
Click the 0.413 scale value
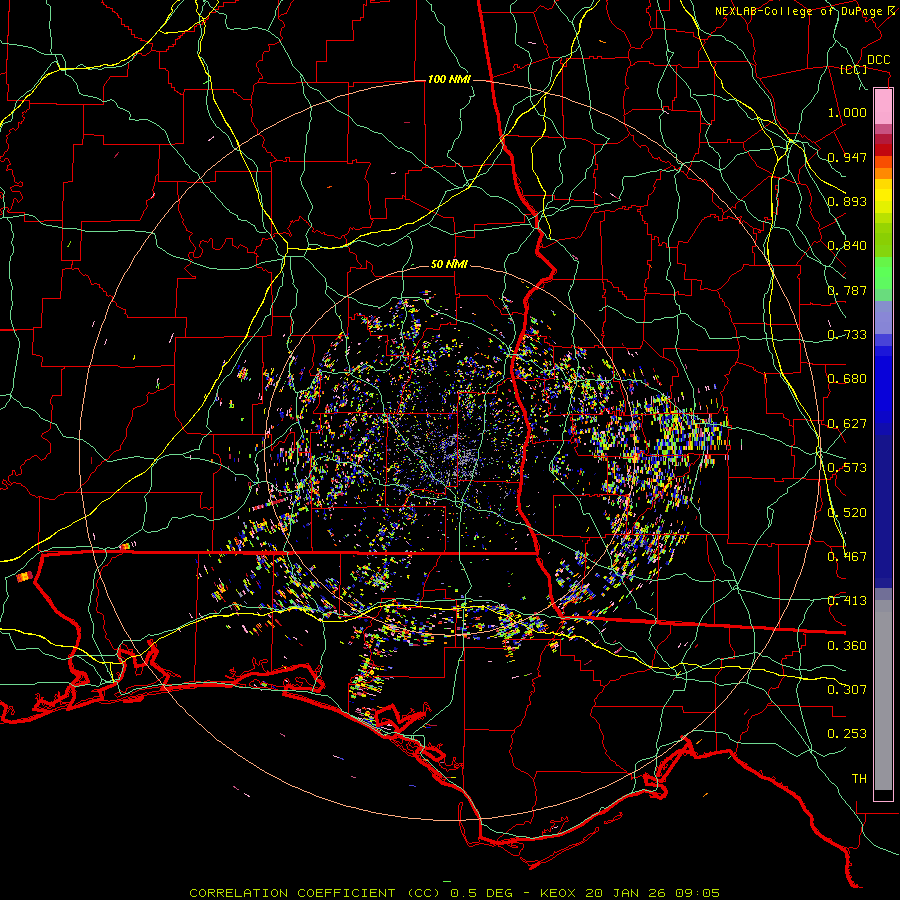point(847,601)
